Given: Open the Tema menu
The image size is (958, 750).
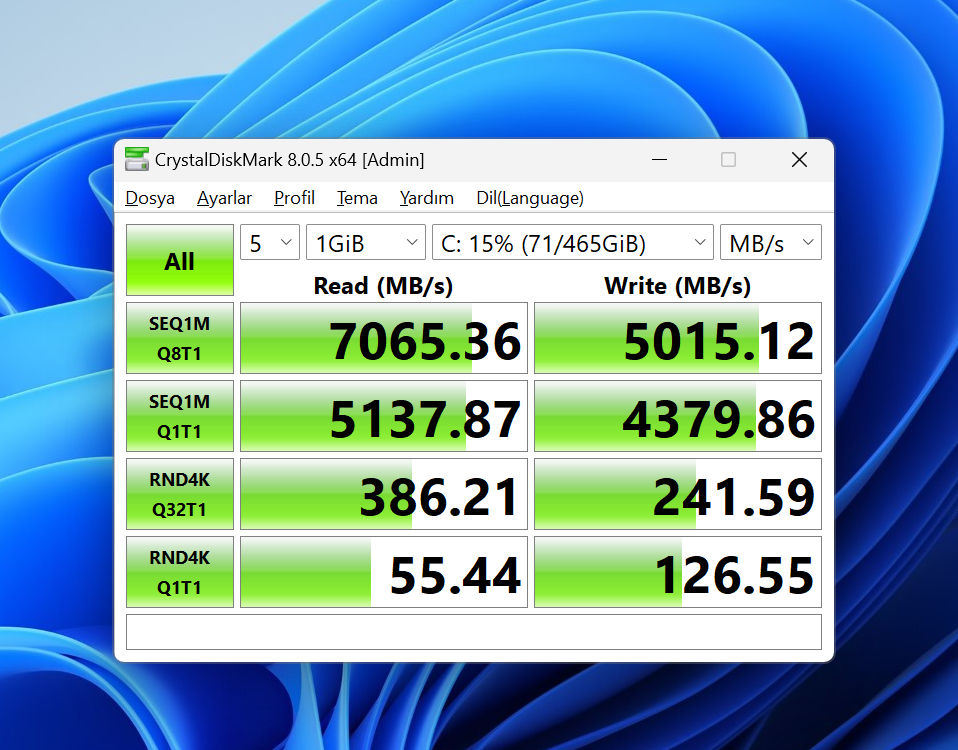Looking at the screenshot, I should click(x=357, y=198).
